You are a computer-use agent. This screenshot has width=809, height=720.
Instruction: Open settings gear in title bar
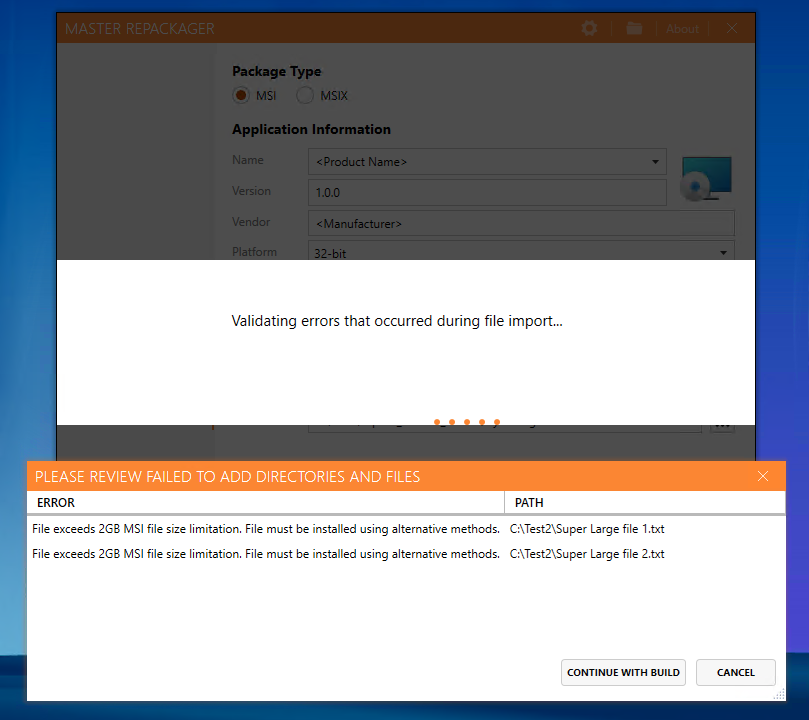point(589,28)
